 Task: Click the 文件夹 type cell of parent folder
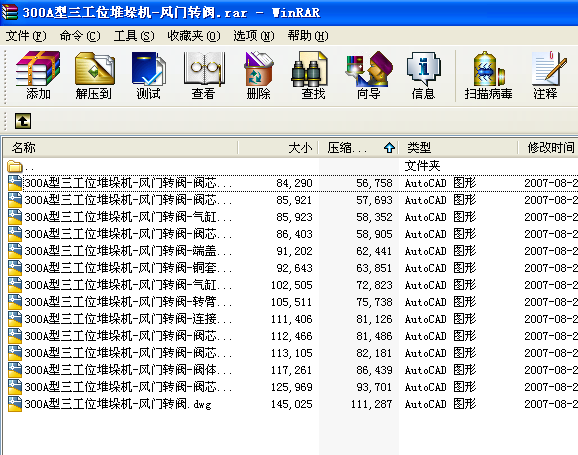tap(422, 166)
